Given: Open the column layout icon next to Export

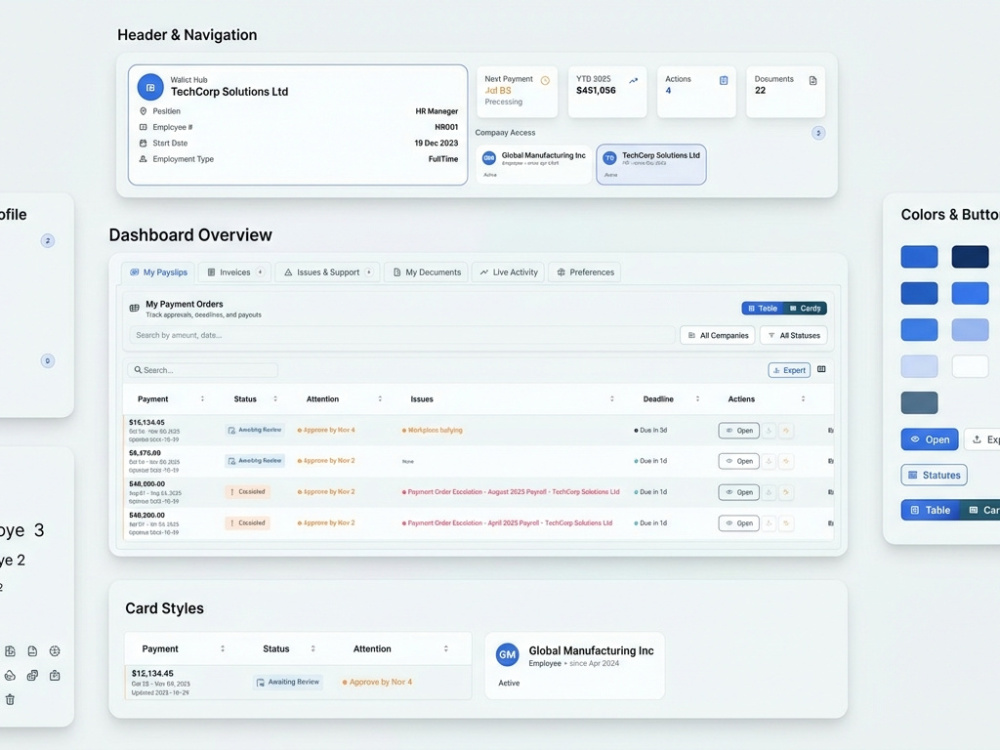Looking at the screenshot, I should click(x=821, y=369).
